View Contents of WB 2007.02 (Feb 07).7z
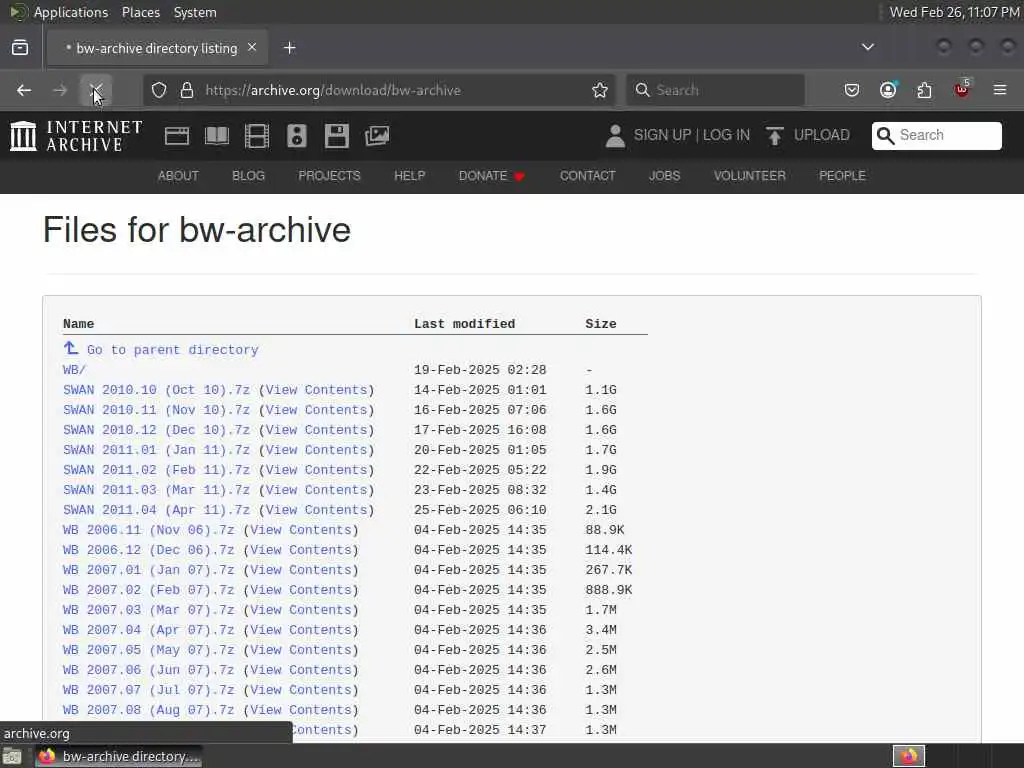The width and height of the screenshot is (1024, 768). click(x=301, y=590)
